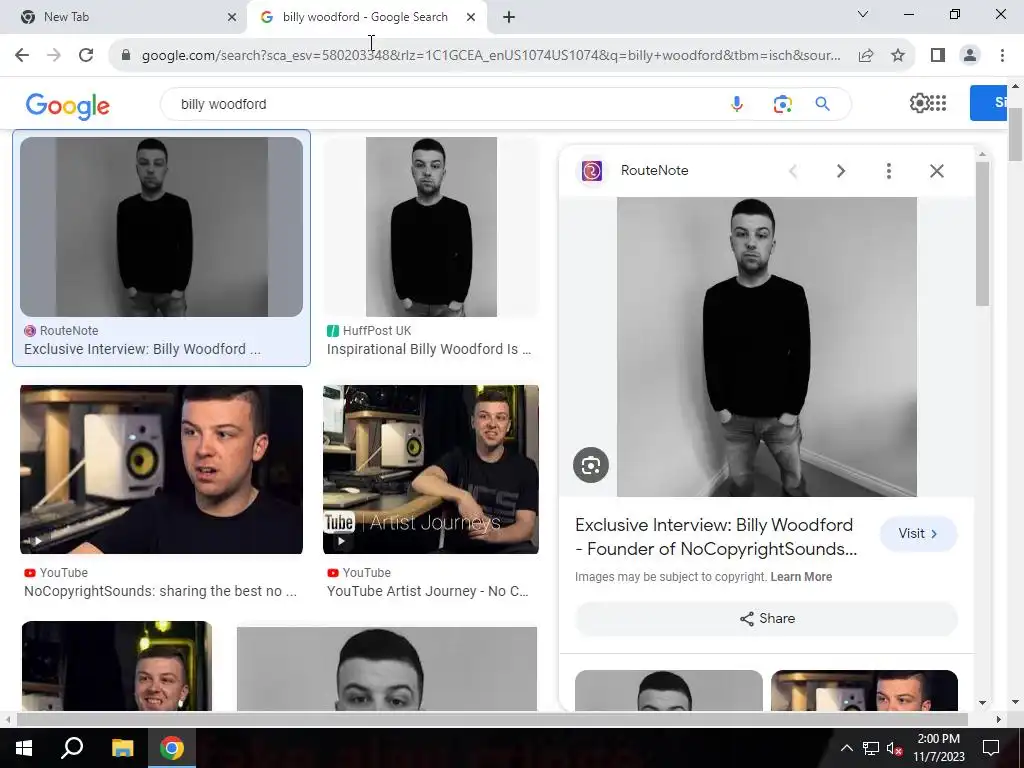Click the Inspirational Billy Woodford Is result title

coord(429,349)
